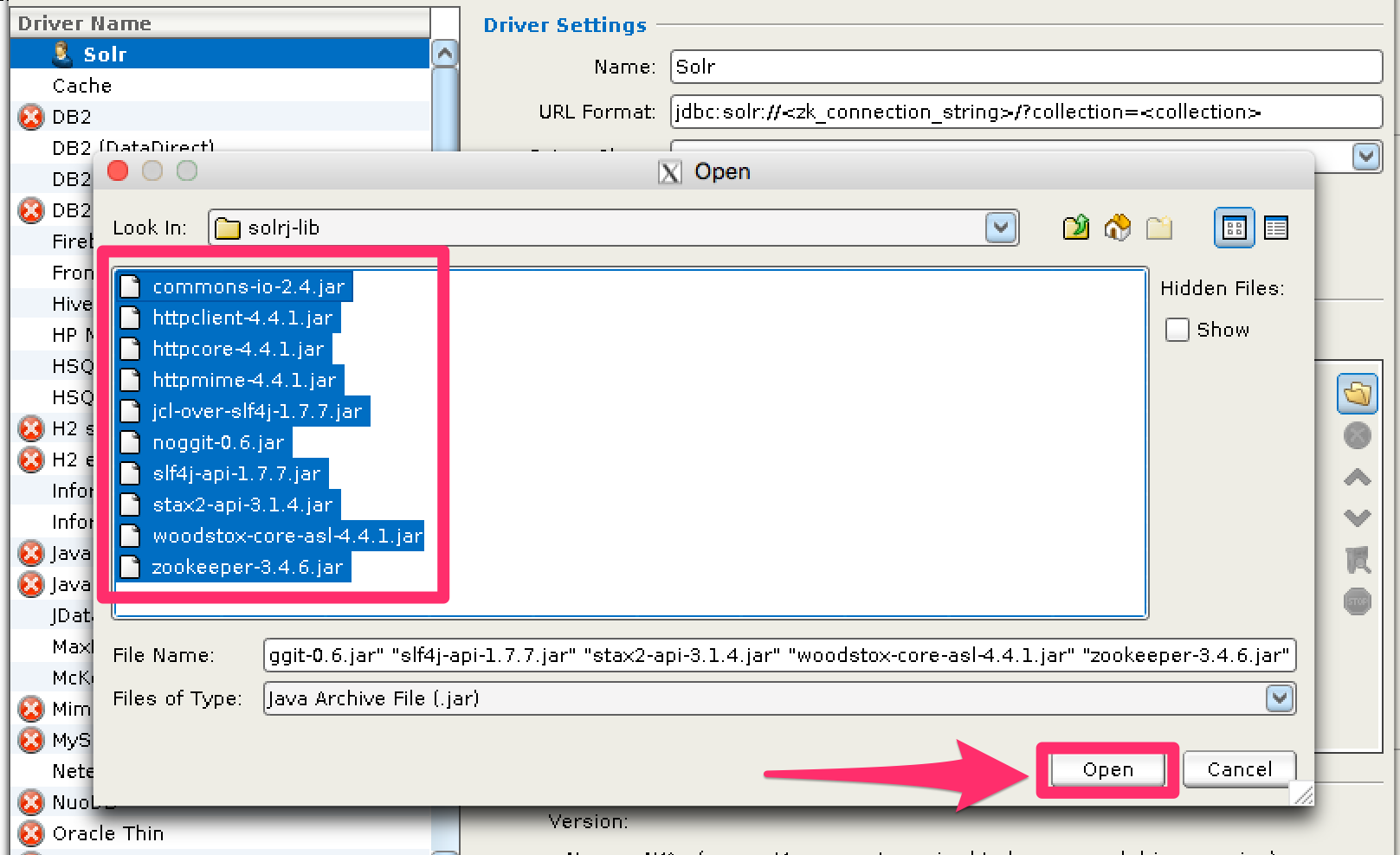Move entry down with arrow icon
Viewport: 1400px width, 855px height.
point(1357,517)
